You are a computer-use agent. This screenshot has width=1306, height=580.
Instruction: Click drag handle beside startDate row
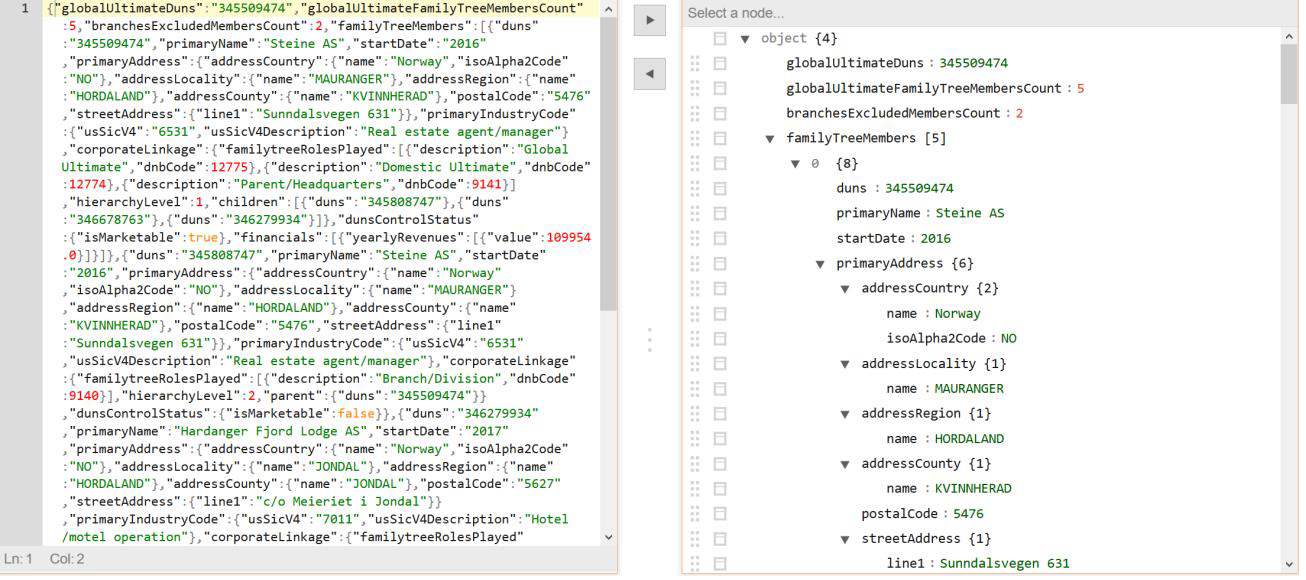click(x=695, y=238)
